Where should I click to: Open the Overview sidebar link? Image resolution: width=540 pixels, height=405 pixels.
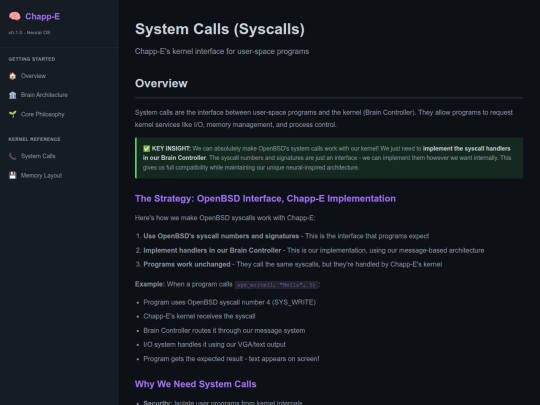pos(33,76)
